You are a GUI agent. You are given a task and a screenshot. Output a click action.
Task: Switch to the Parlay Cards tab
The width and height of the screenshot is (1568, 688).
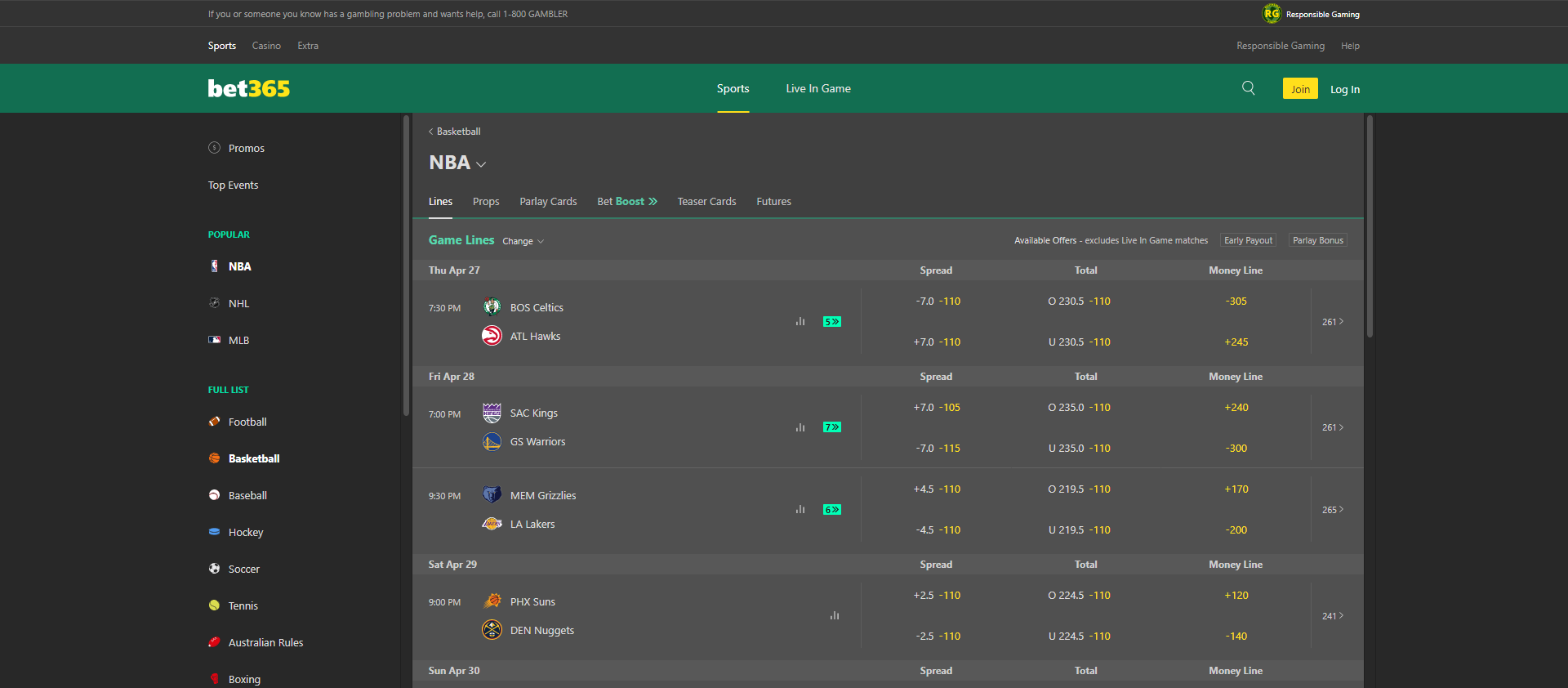[x=548, y=202]
